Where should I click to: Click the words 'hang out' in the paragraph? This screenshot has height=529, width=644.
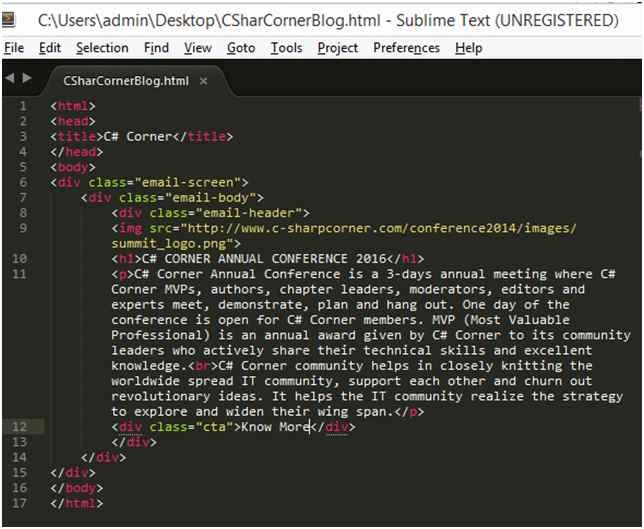pyautogui.click(x=416, y=305)
